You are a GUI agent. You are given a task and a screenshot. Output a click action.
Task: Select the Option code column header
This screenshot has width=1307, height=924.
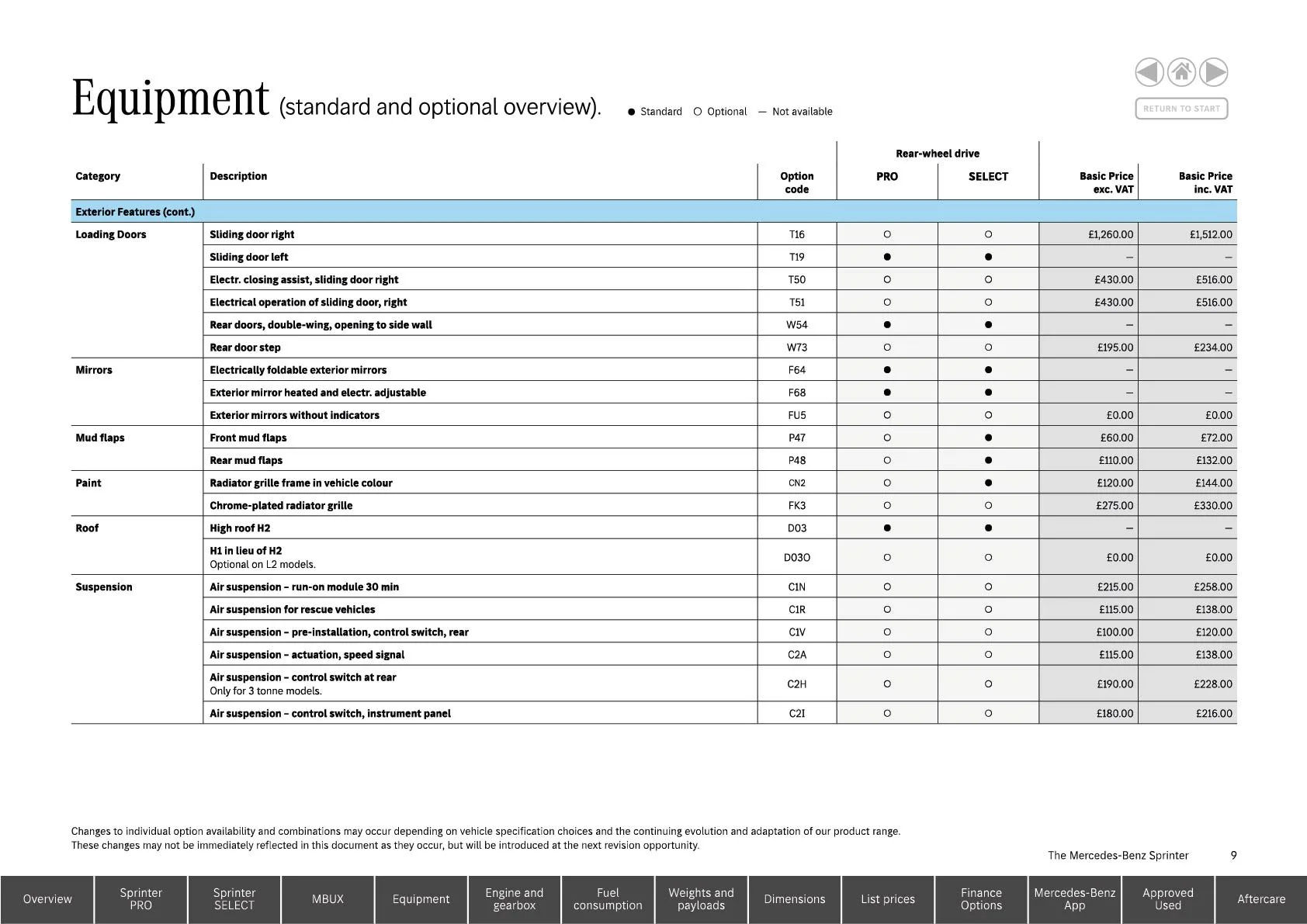(x=797, y=182)
